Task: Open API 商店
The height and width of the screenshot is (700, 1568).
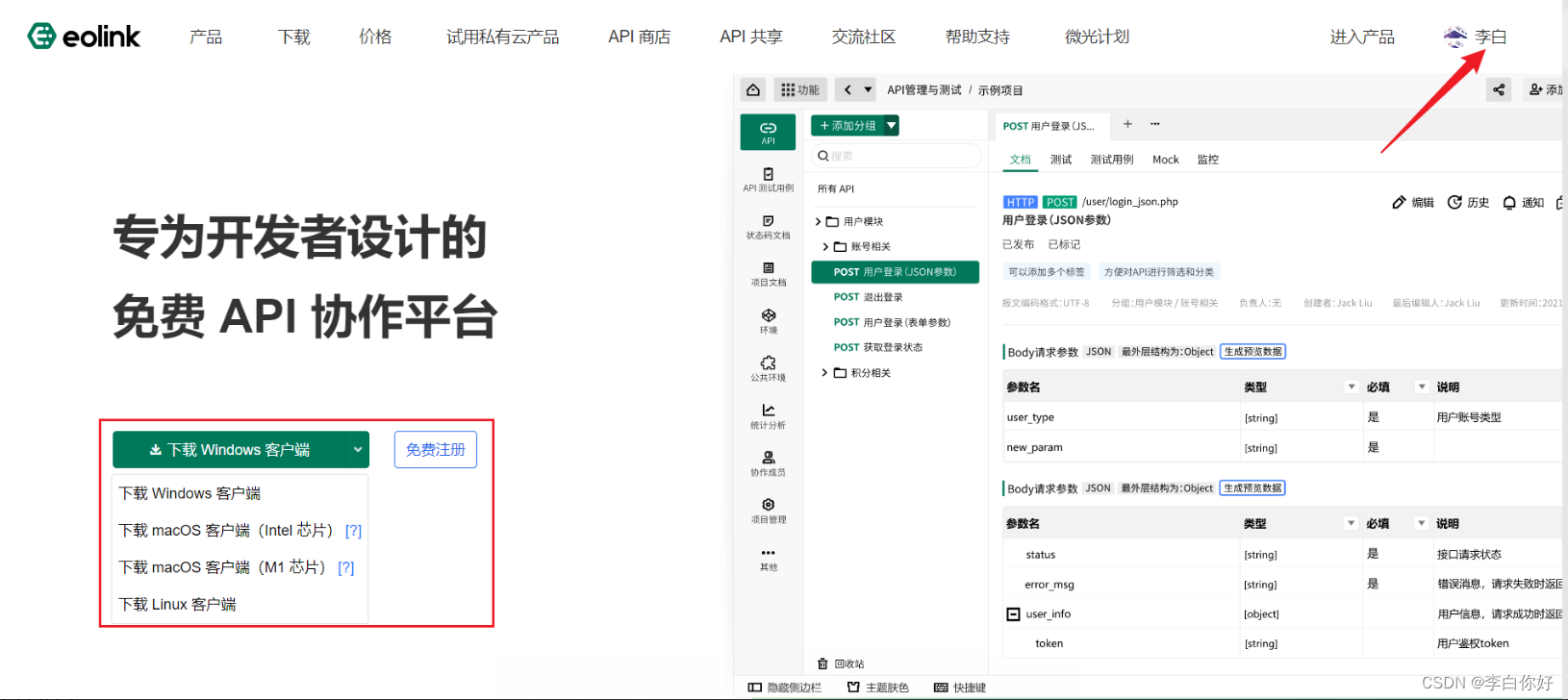Action: (639, 37)
